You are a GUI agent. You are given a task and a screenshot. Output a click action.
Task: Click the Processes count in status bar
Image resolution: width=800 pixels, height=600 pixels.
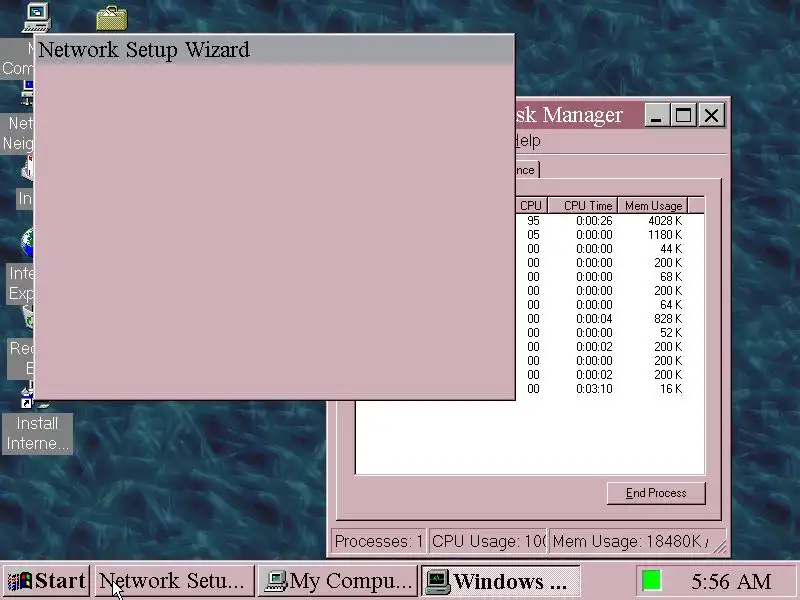click(x=379, y=541)
